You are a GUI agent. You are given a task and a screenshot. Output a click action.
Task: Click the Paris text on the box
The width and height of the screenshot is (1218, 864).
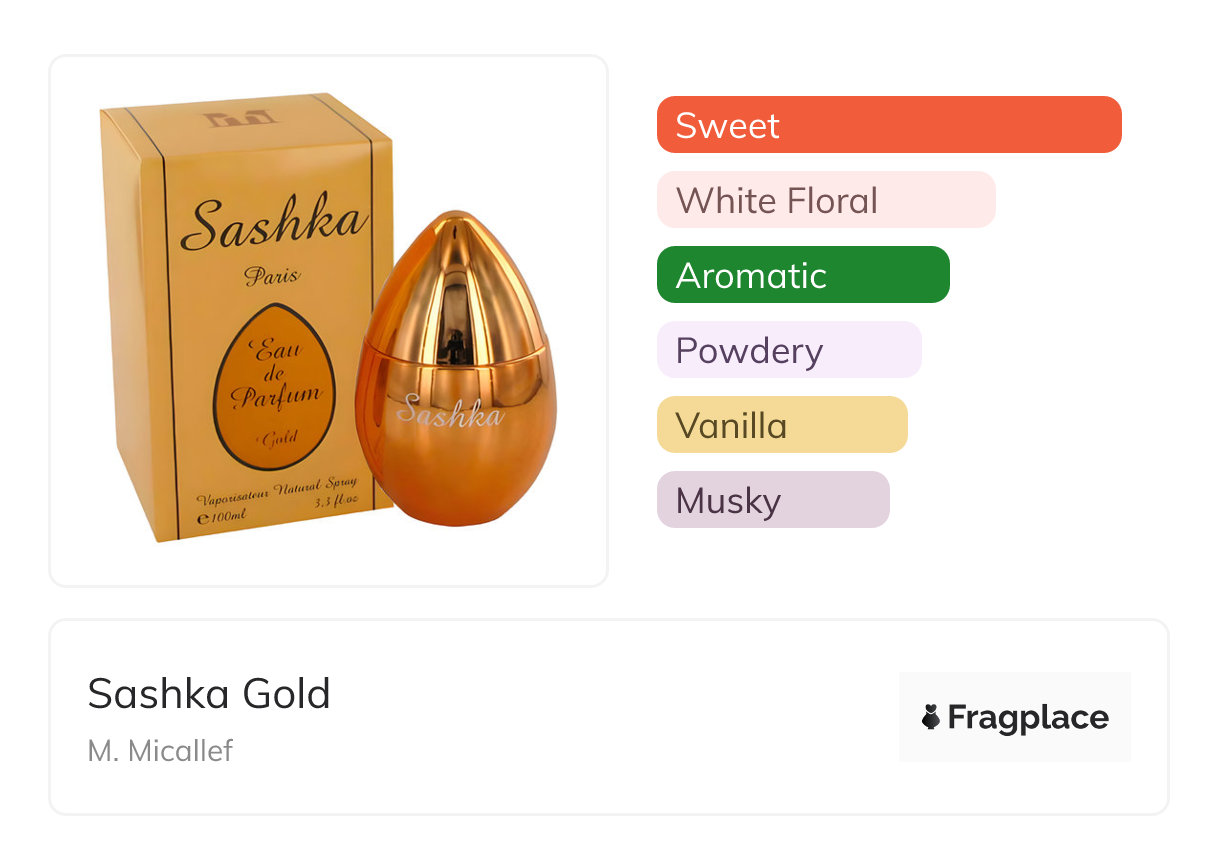point(272,276)
